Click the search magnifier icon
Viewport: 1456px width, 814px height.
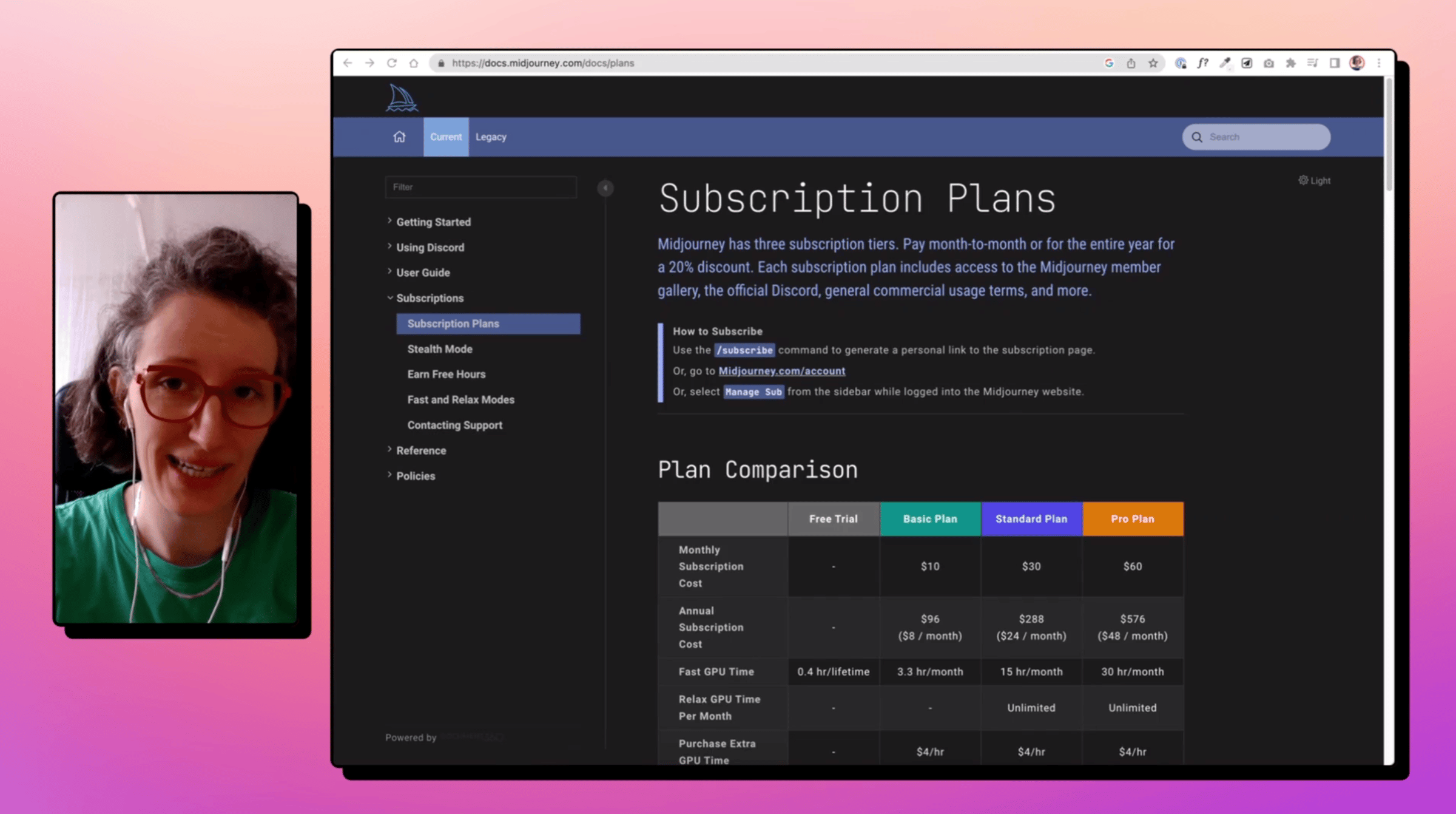point(1197,137)
